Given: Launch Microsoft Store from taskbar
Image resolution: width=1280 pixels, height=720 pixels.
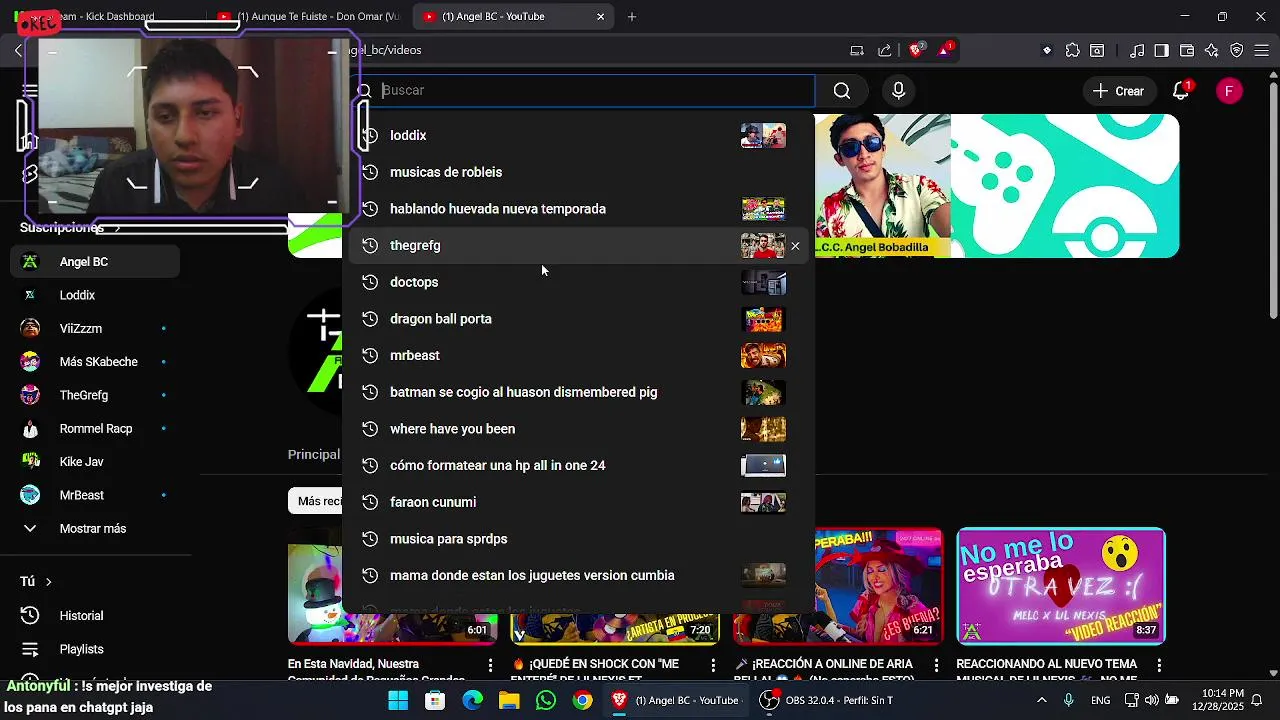Looking at the screenshot, I should pyautogui.click(x=435, y=700).
